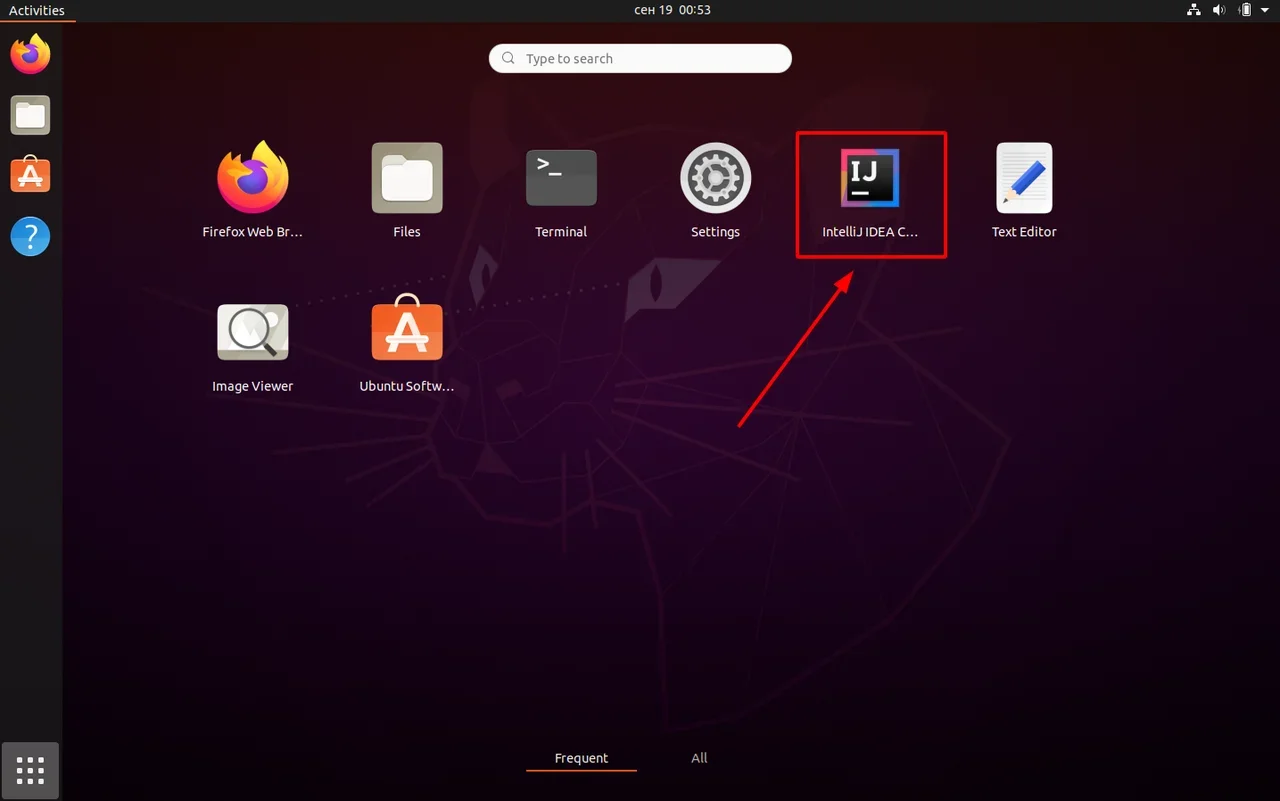Image resolution: width=1280 pixels, height=801 pixels.
Task: Click the Activities button
Action: pyautogui.click(x=37, y=10)
